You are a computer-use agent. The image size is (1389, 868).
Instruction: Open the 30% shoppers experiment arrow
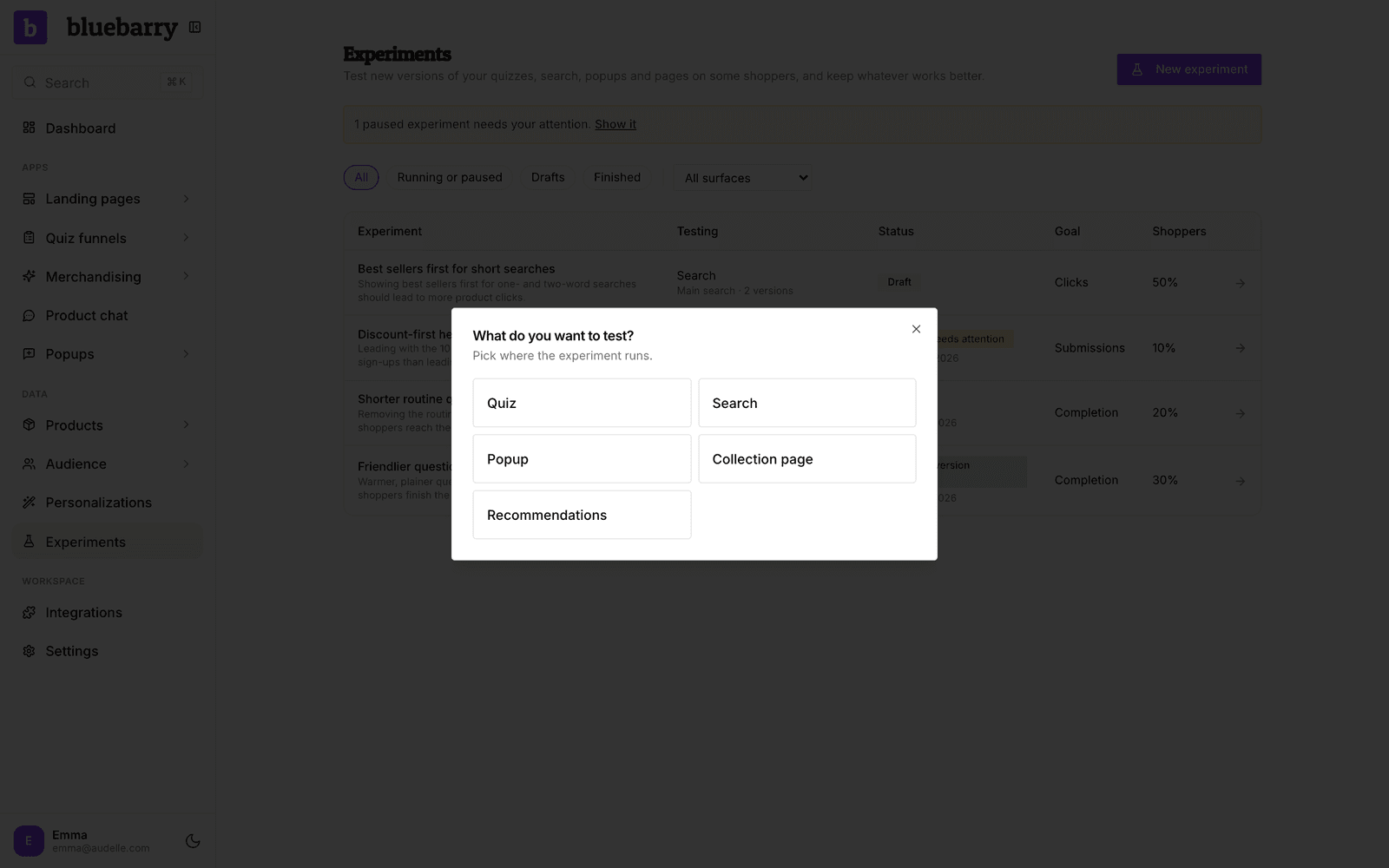(x=1241, y=481)
